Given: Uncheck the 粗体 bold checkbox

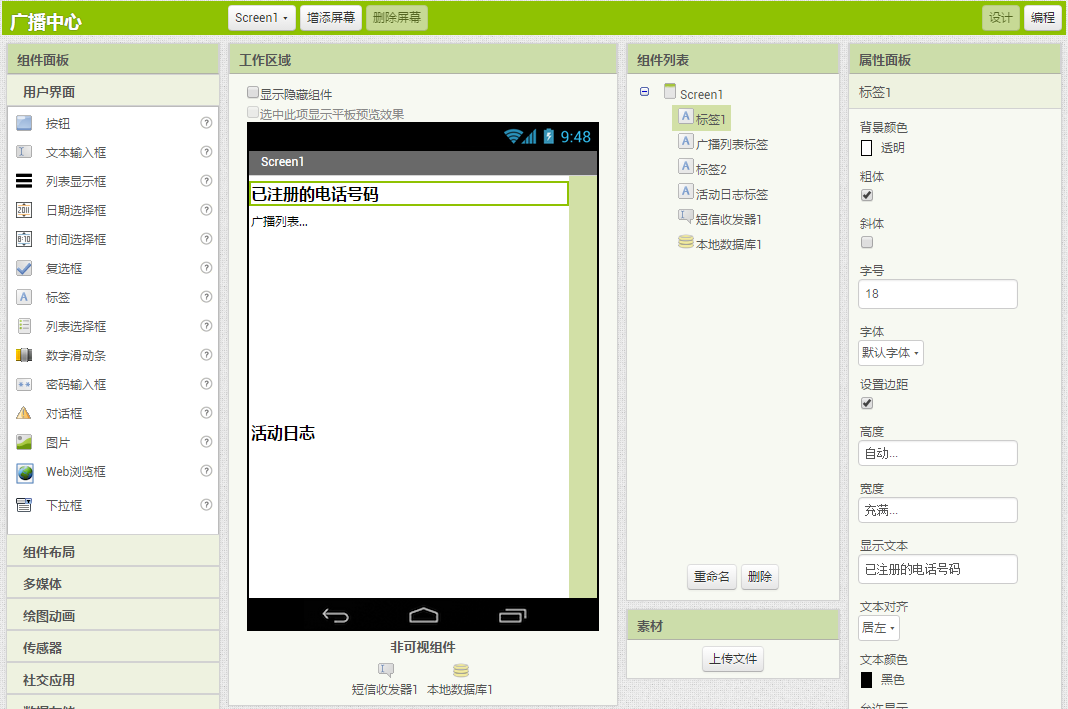Looking at the screenshot, I should pyautogui.click(x=867, y=195).
